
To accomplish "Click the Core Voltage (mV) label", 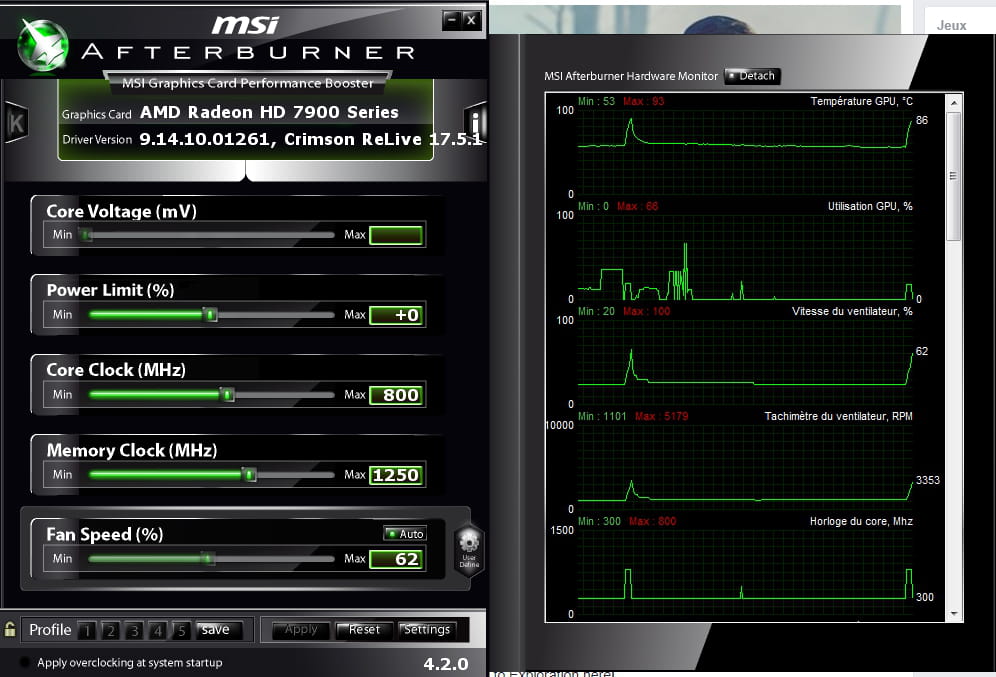I will point(121,211).
